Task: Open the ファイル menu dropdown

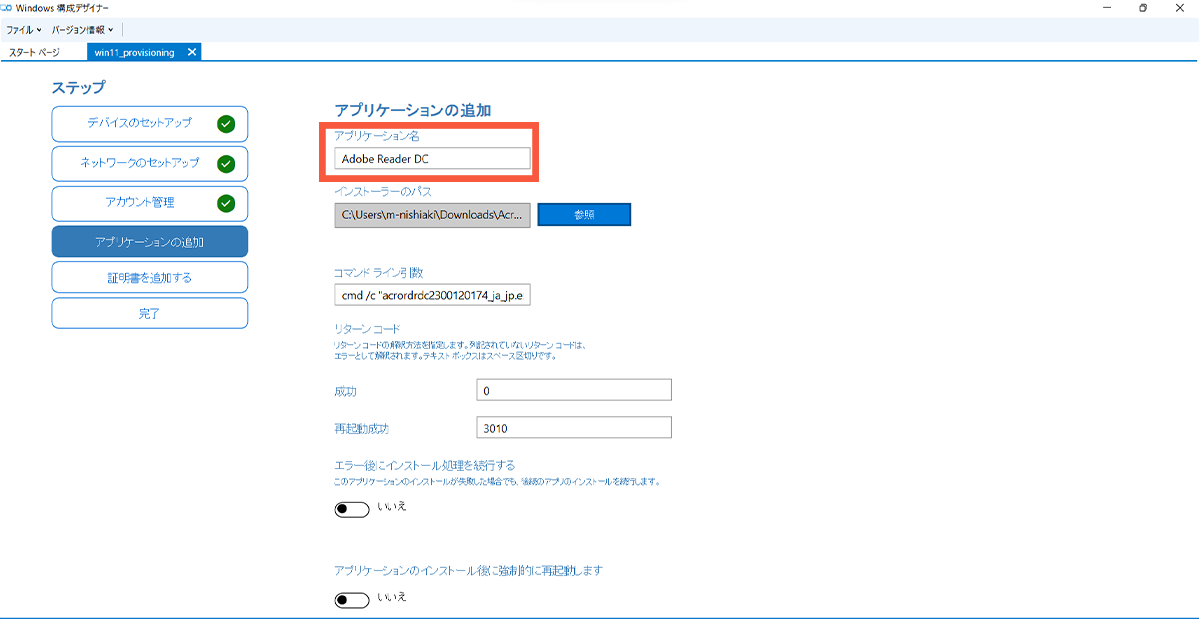Action: (22, 28)
